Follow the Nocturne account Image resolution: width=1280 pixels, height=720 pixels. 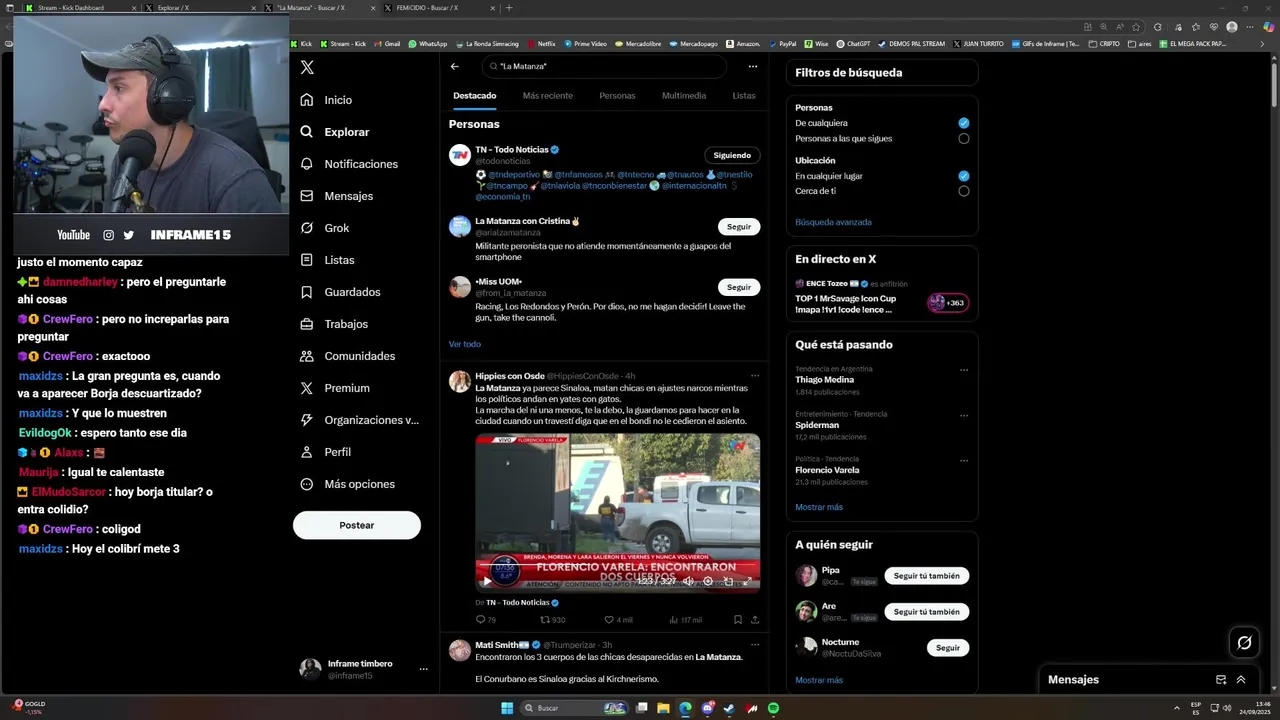(948, 648)
